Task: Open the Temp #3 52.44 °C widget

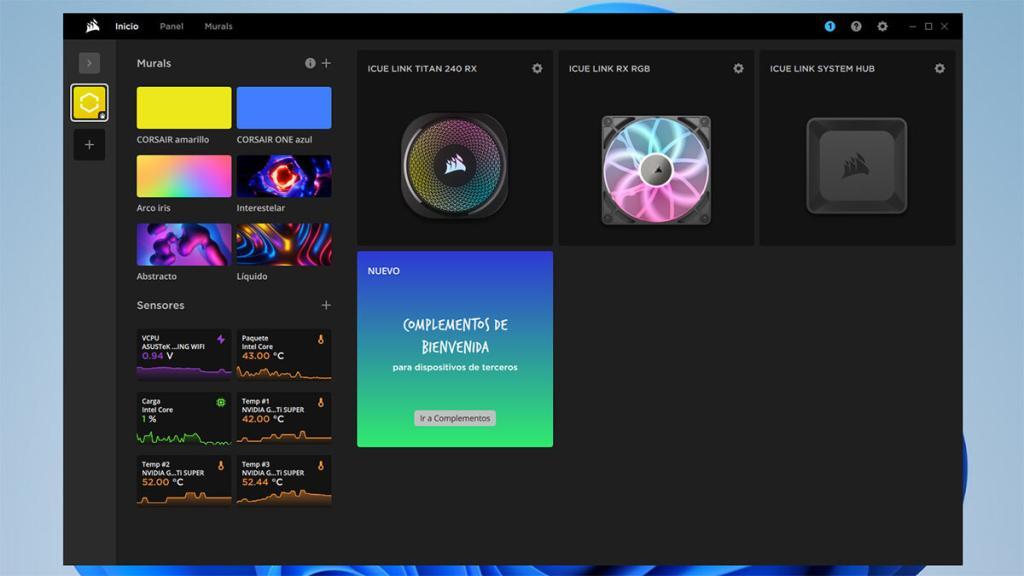Action: point(283,481)
